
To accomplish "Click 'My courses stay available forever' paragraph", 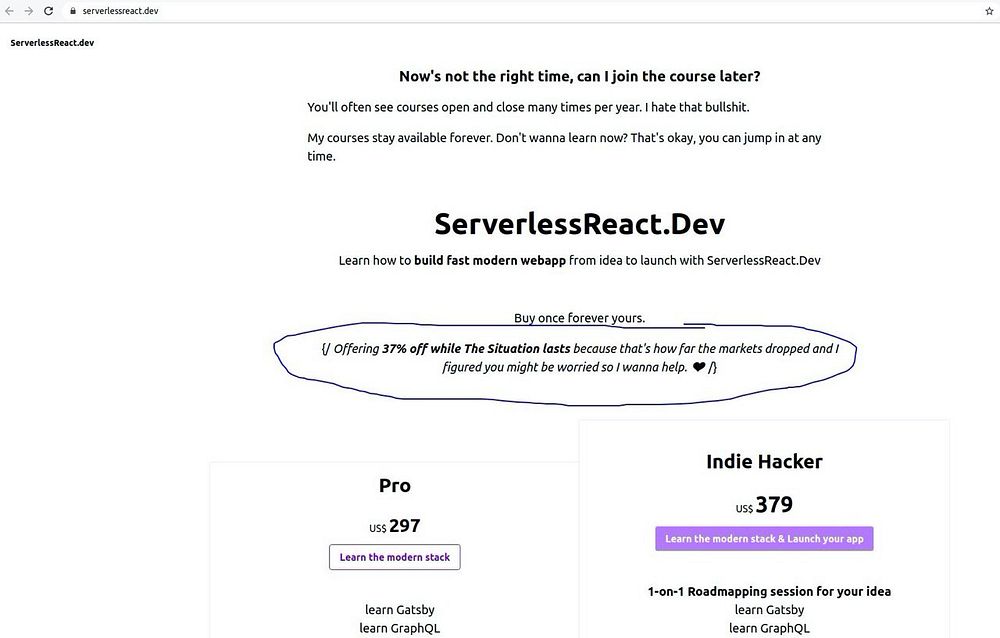I will [564, 147].
